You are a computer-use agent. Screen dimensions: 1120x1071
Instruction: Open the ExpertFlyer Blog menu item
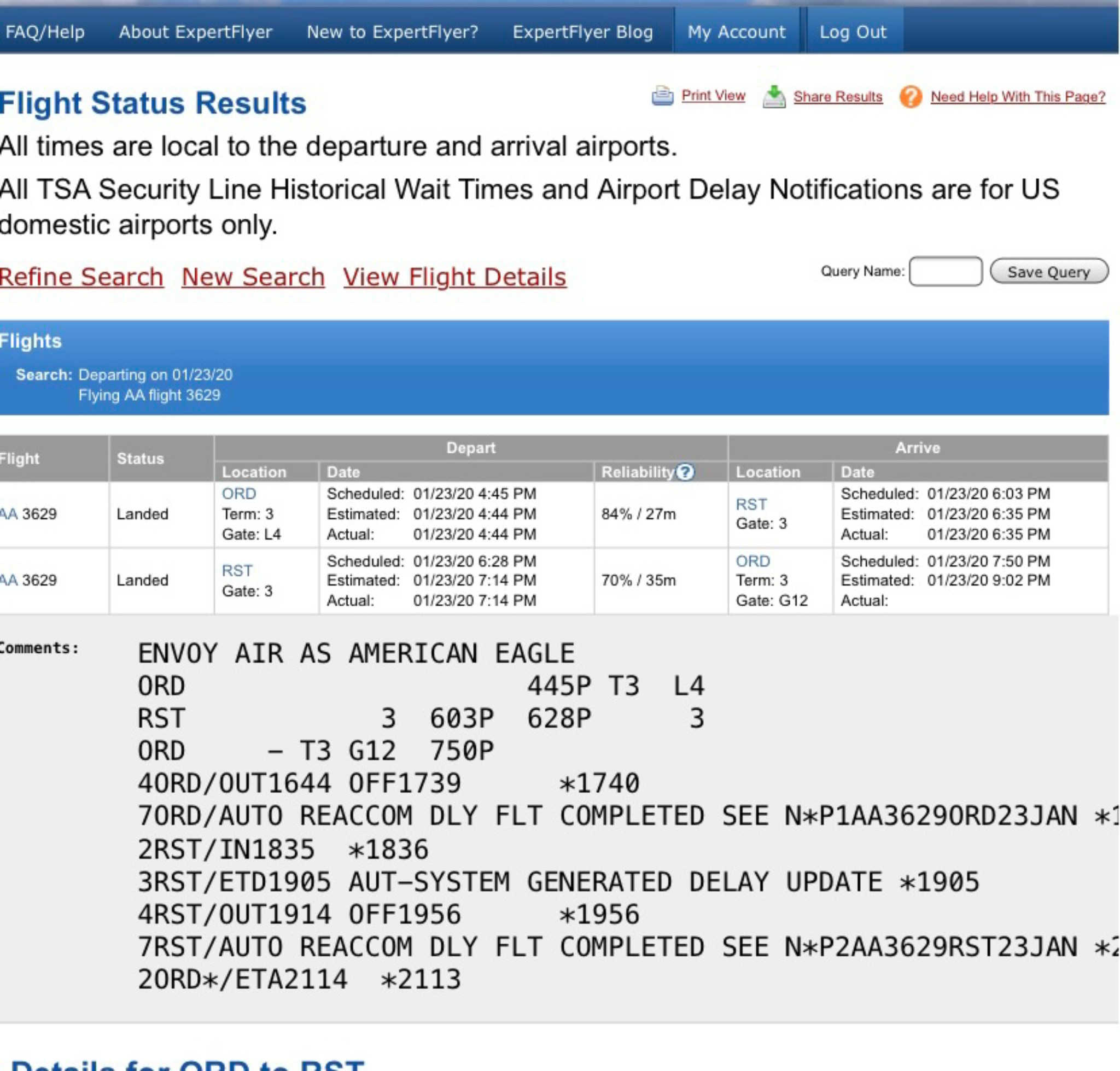click(x=582, y=32)
